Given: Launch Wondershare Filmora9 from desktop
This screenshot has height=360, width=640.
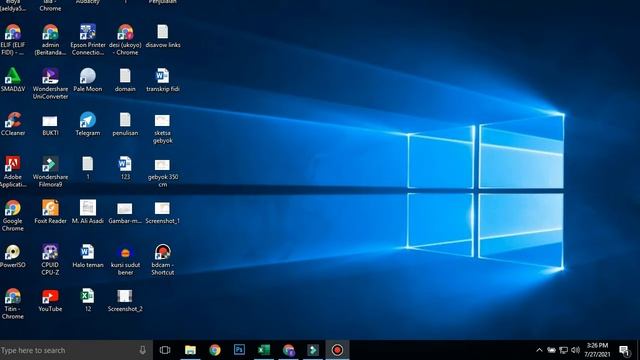Looking at the screenshot, I should click(x=50, y=172).
